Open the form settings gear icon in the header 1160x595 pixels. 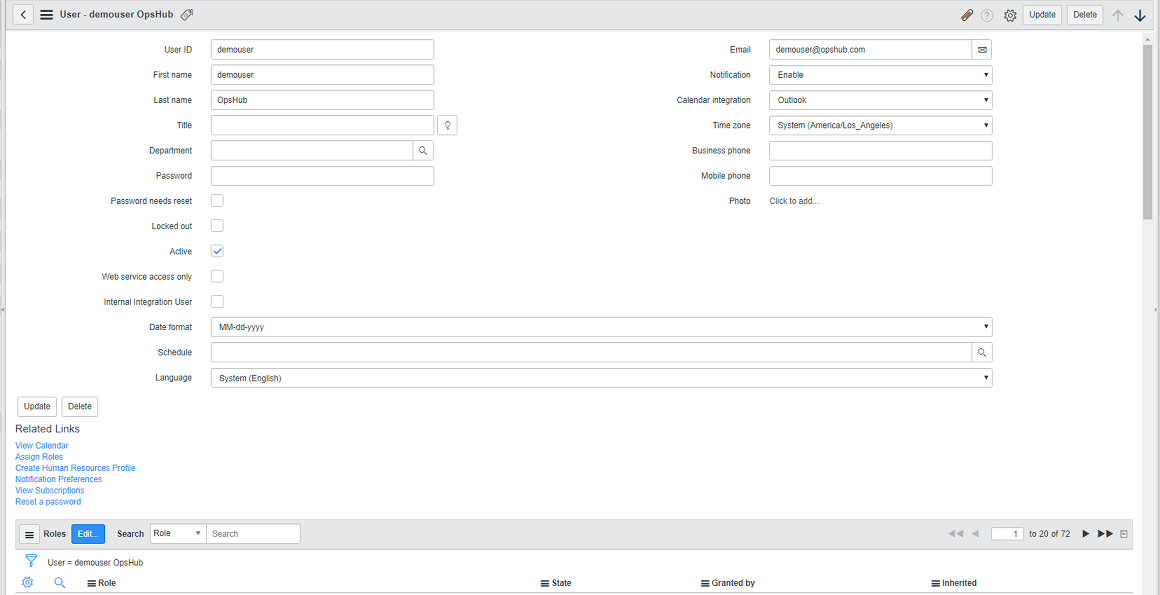pyautogui.click(x=1010, y=15)
